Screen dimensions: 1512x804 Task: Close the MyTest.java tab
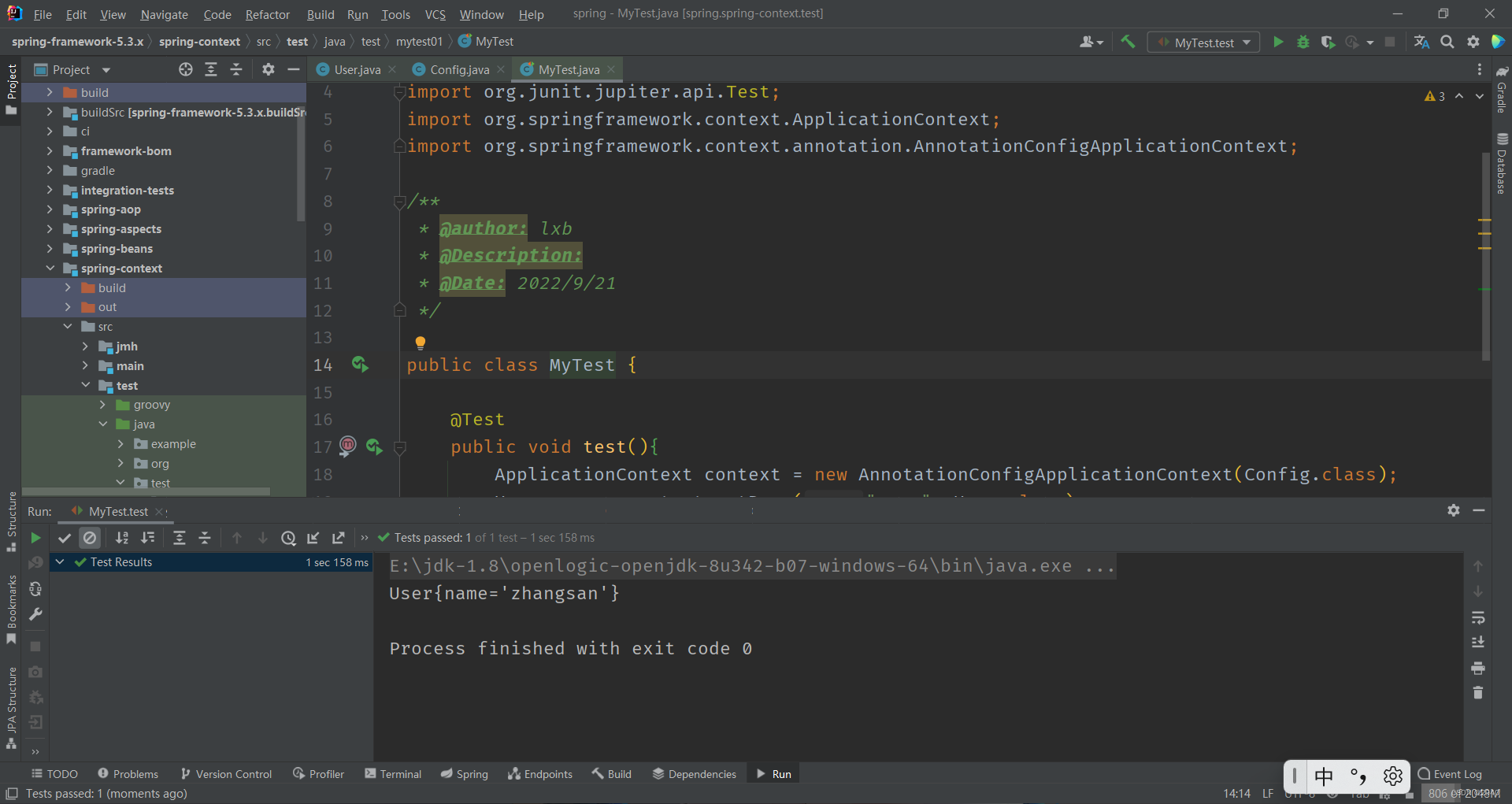(x=611, y=69)
